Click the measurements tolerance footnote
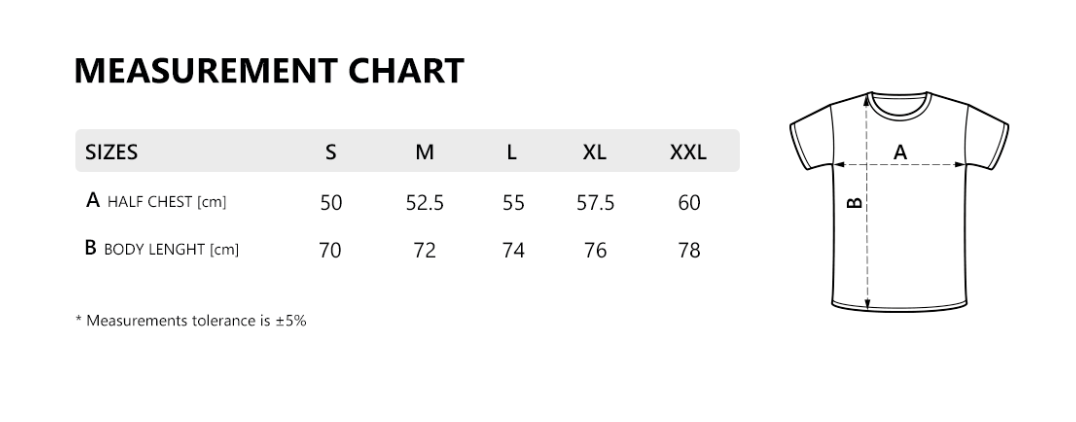Viewport: 1076px width, 422px height. 191,321
